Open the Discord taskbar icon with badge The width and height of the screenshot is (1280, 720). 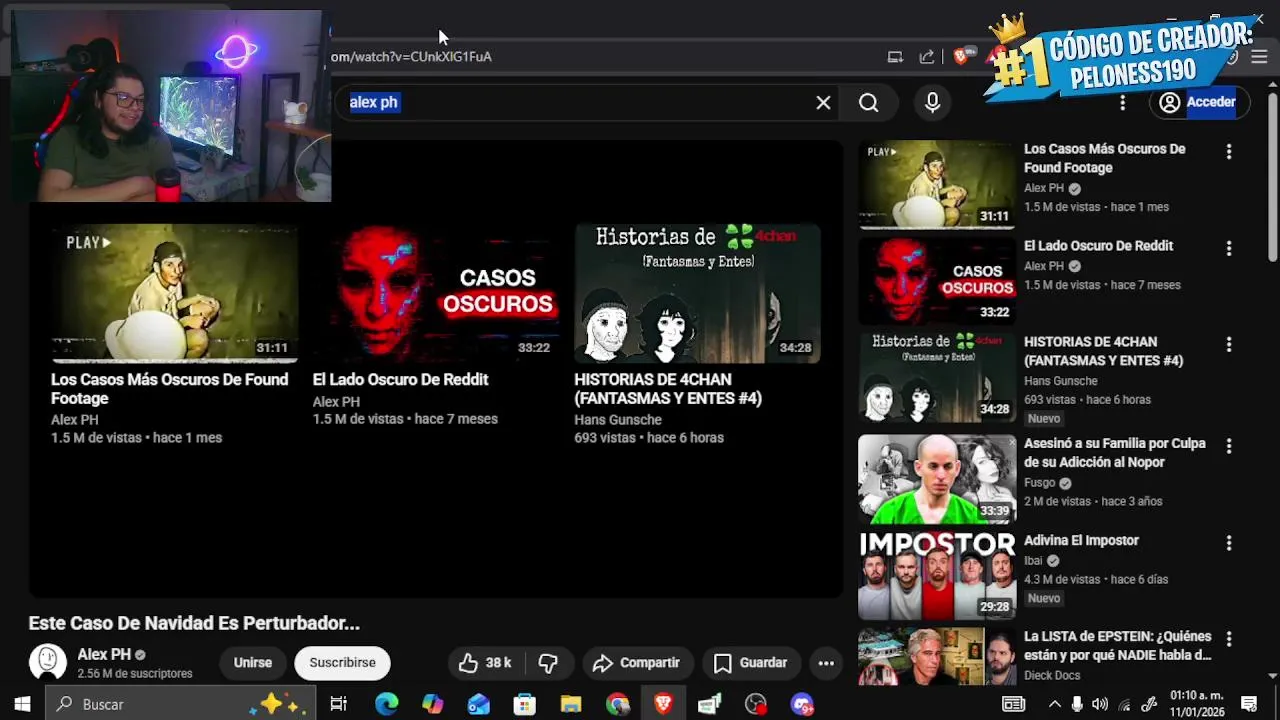802,704
